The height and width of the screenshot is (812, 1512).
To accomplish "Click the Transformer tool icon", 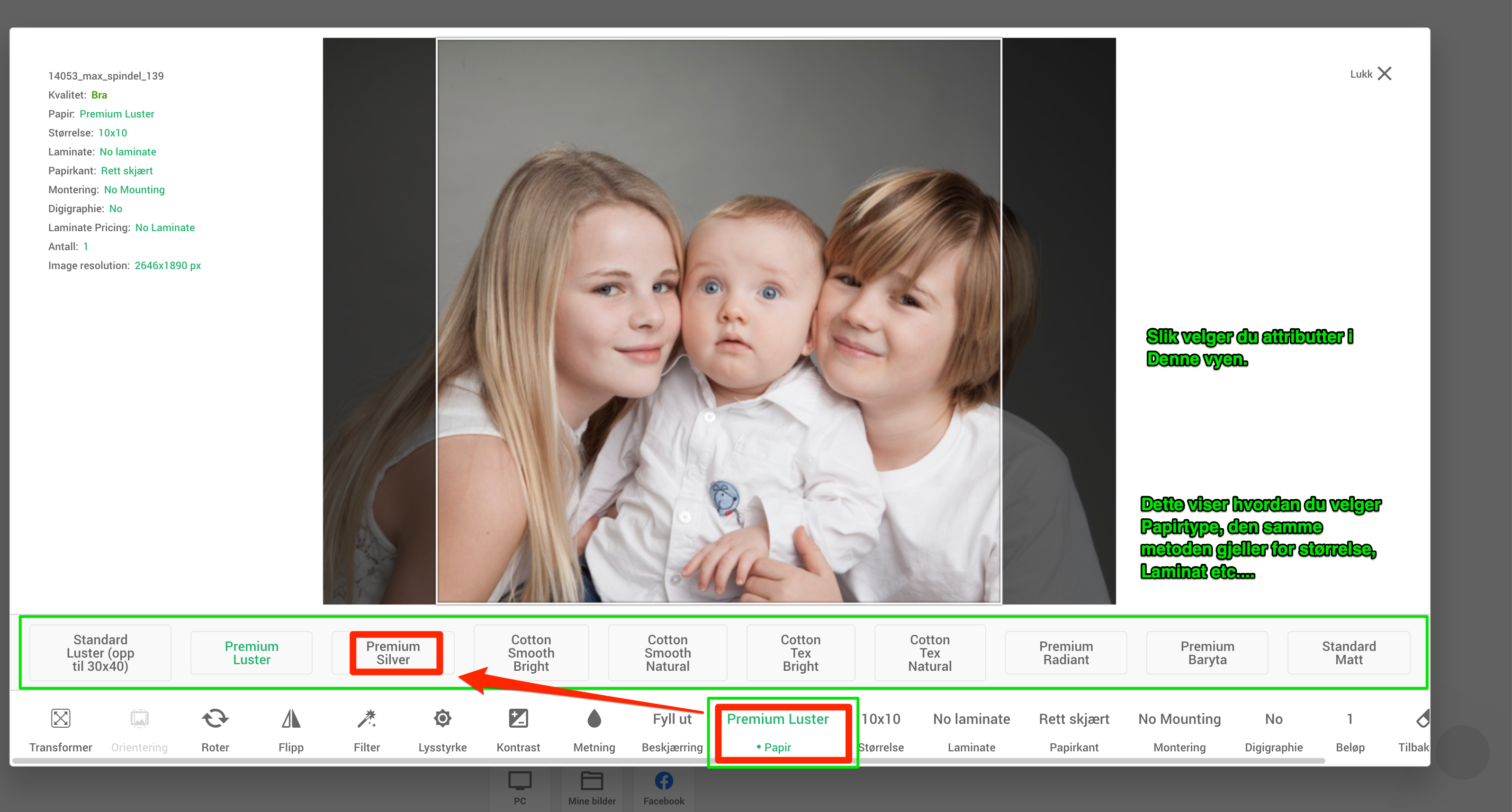I will point(61,719).
